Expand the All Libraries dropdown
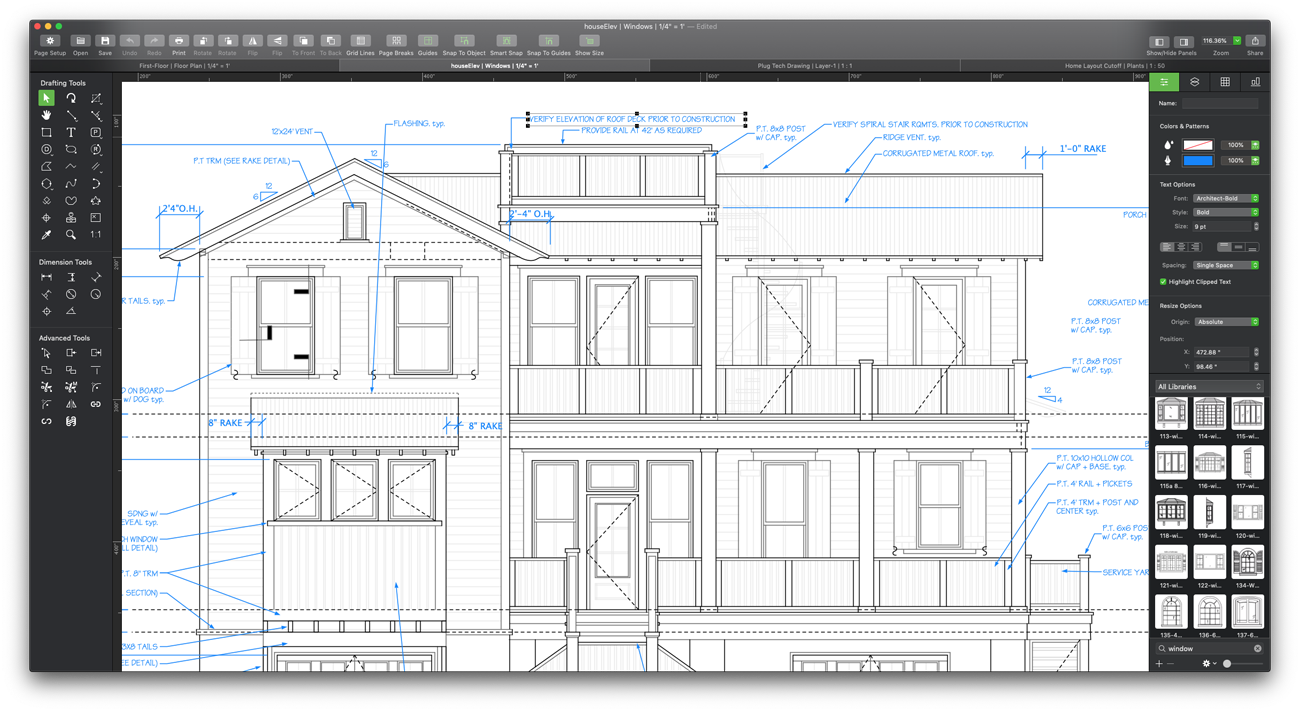This screenshot has width=1300, height=711. (x=1209, y=386)
